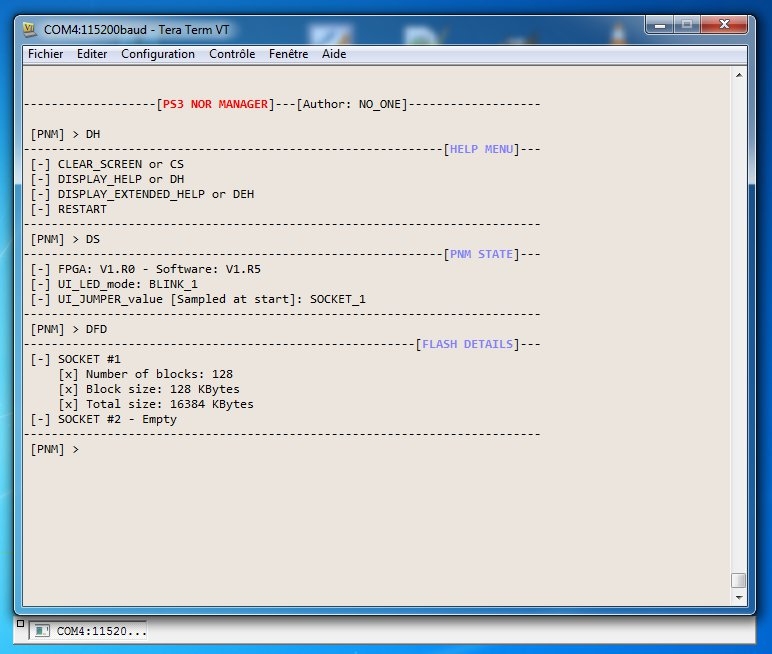Open the Editer menu

click(92, 54)
